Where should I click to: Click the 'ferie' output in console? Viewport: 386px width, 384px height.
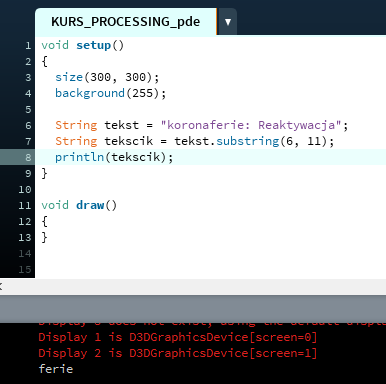pos(56,369)
